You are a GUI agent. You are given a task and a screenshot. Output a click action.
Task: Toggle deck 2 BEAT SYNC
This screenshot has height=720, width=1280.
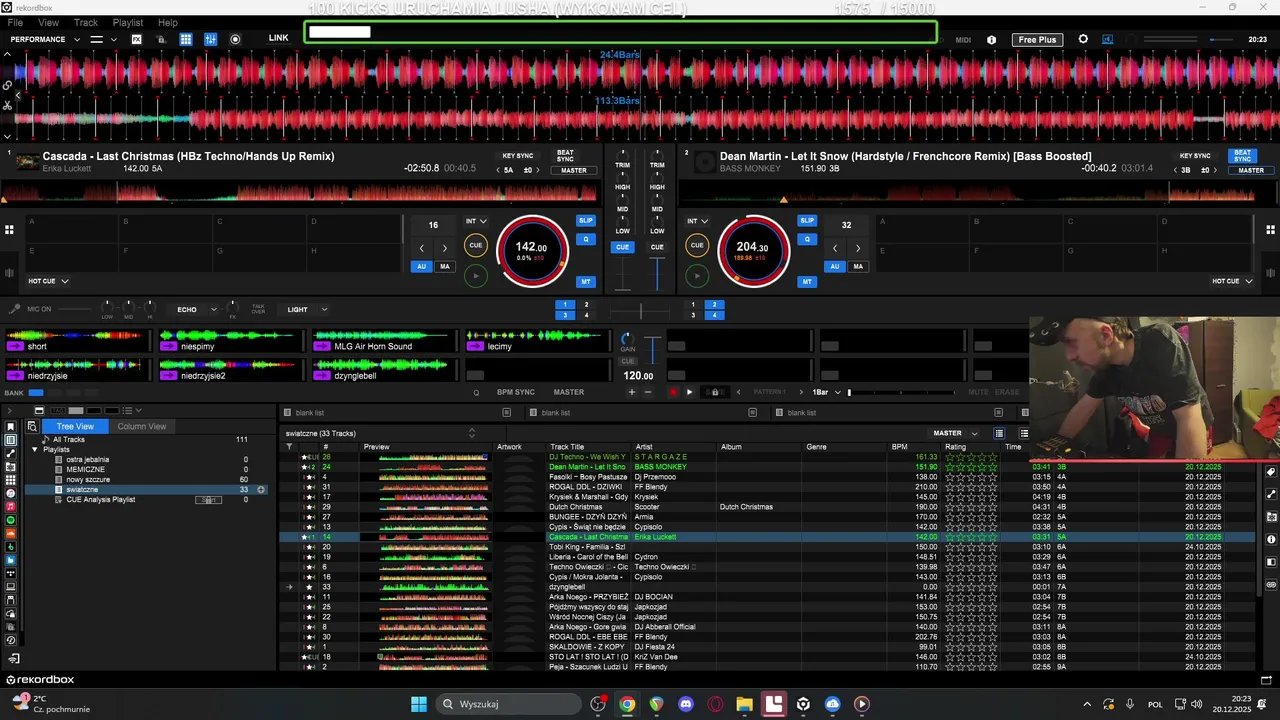click(x=1242, y=156)
